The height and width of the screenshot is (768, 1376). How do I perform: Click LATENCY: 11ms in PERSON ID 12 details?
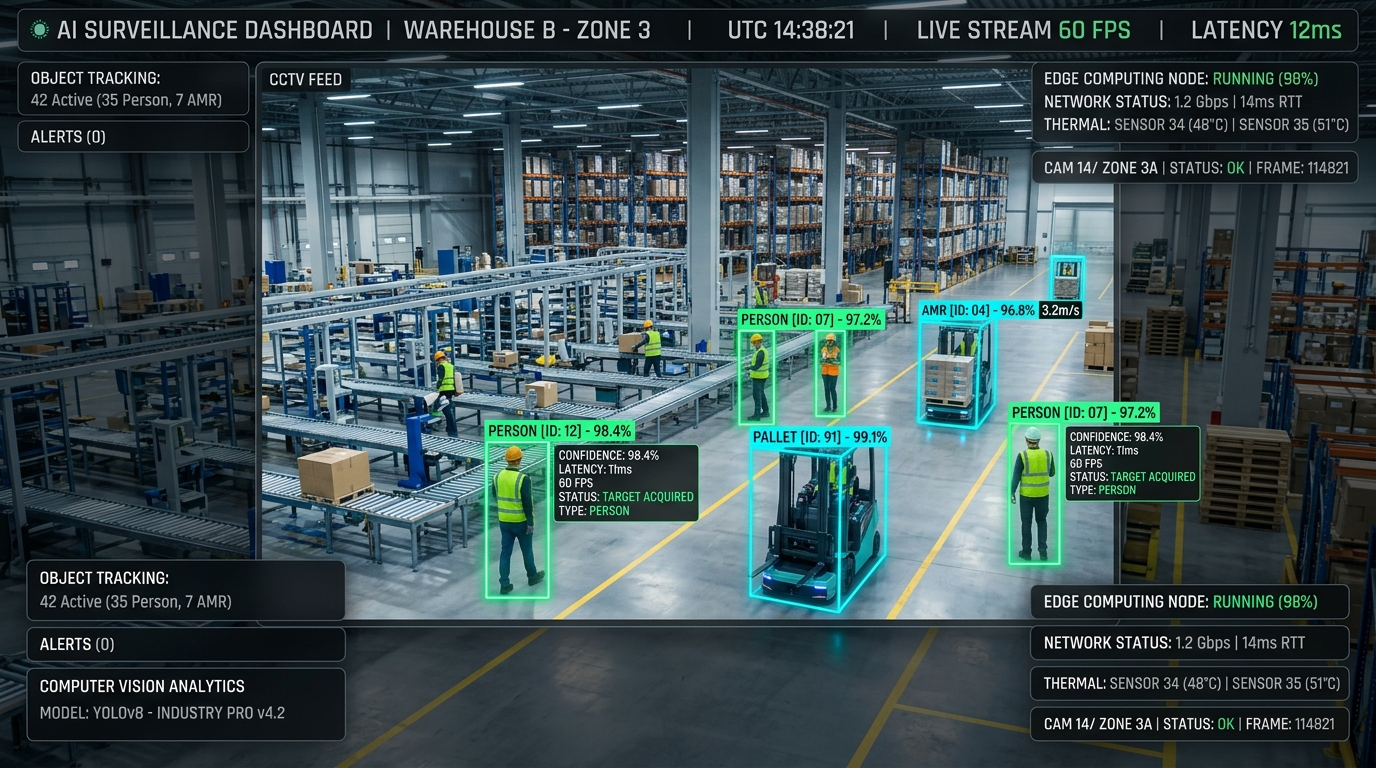tap(595, 469)
